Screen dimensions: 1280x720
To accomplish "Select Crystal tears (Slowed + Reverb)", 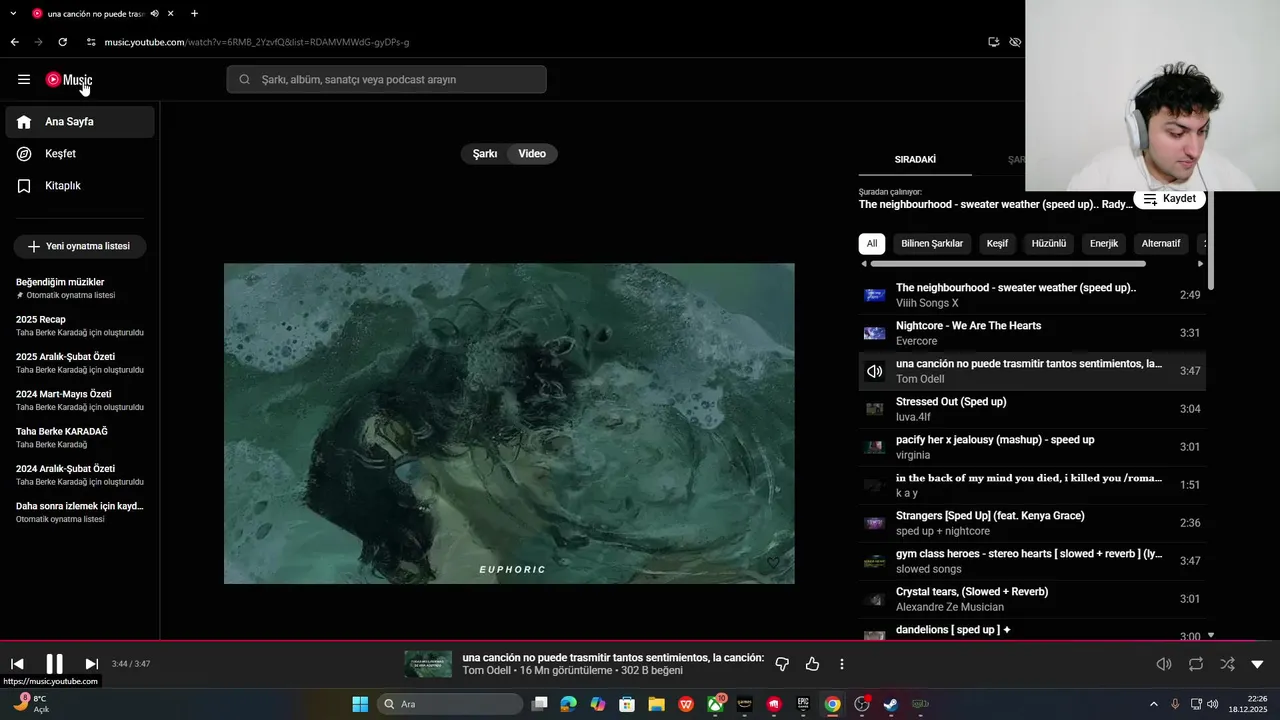I will [x=1032, y=599].
